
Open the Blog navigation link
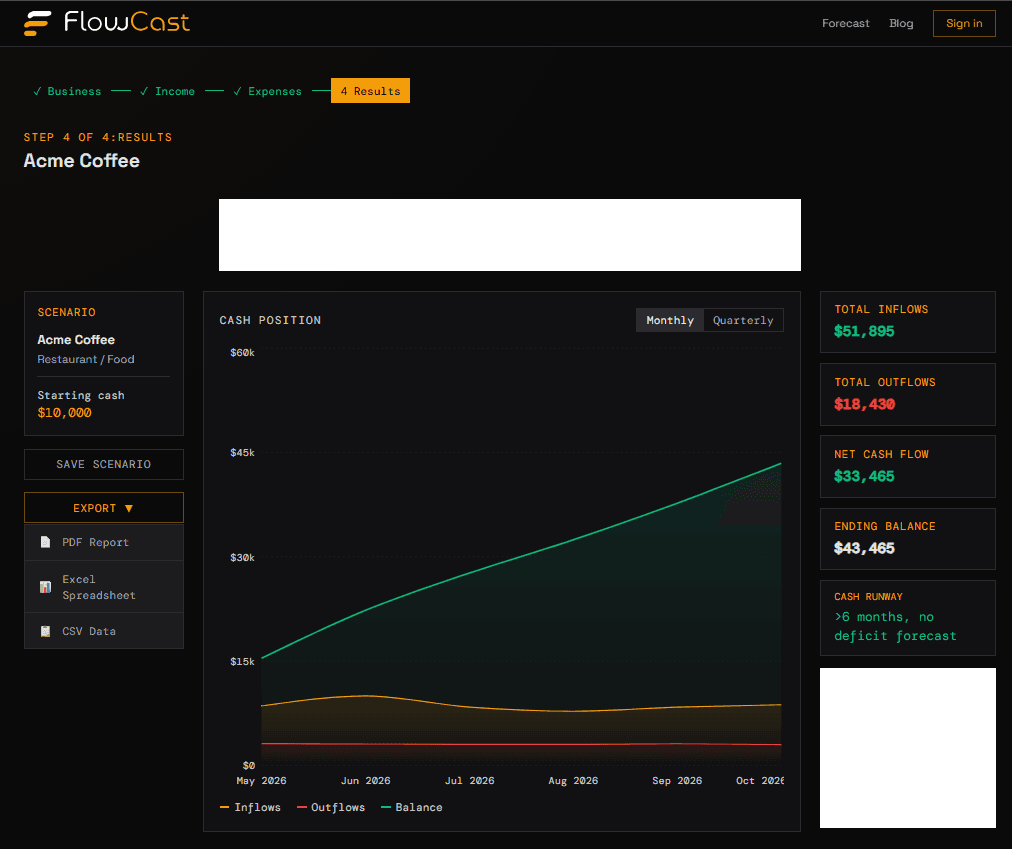point(901,23)
